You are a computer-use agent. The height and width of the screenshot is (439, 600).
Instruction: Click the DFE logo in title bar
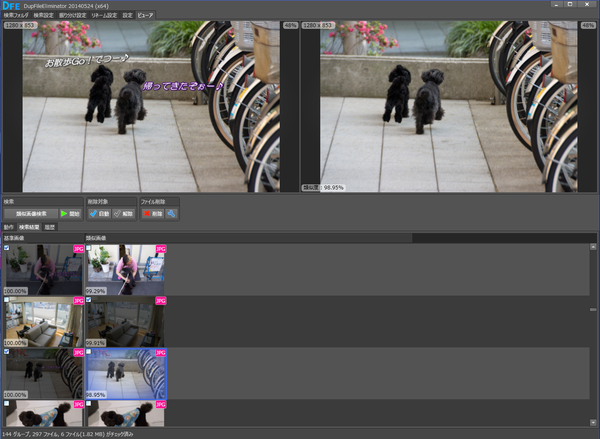coord(11,6)
